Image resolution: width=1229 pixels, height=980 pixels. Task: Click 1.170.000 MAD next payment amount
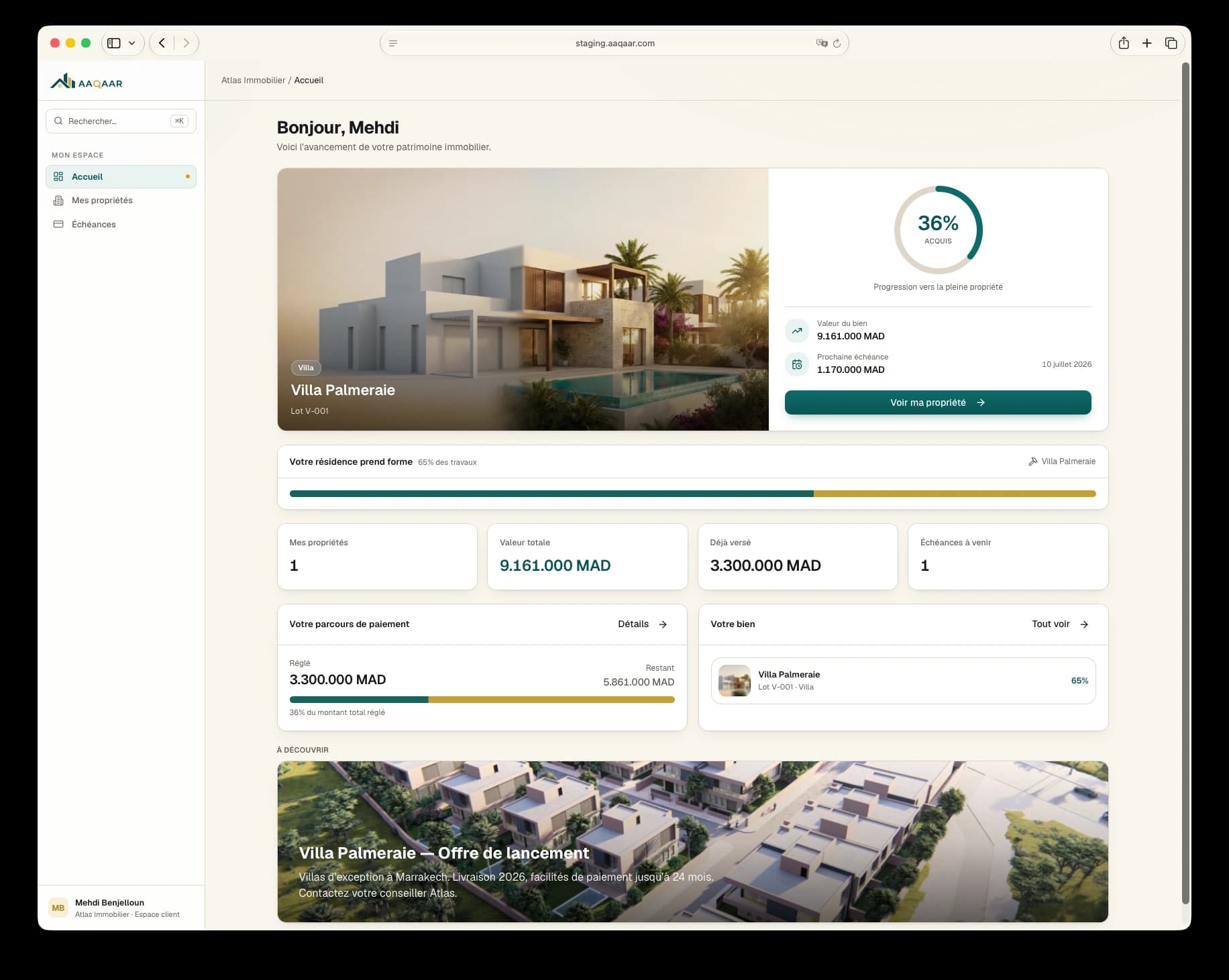pos(850,370)
